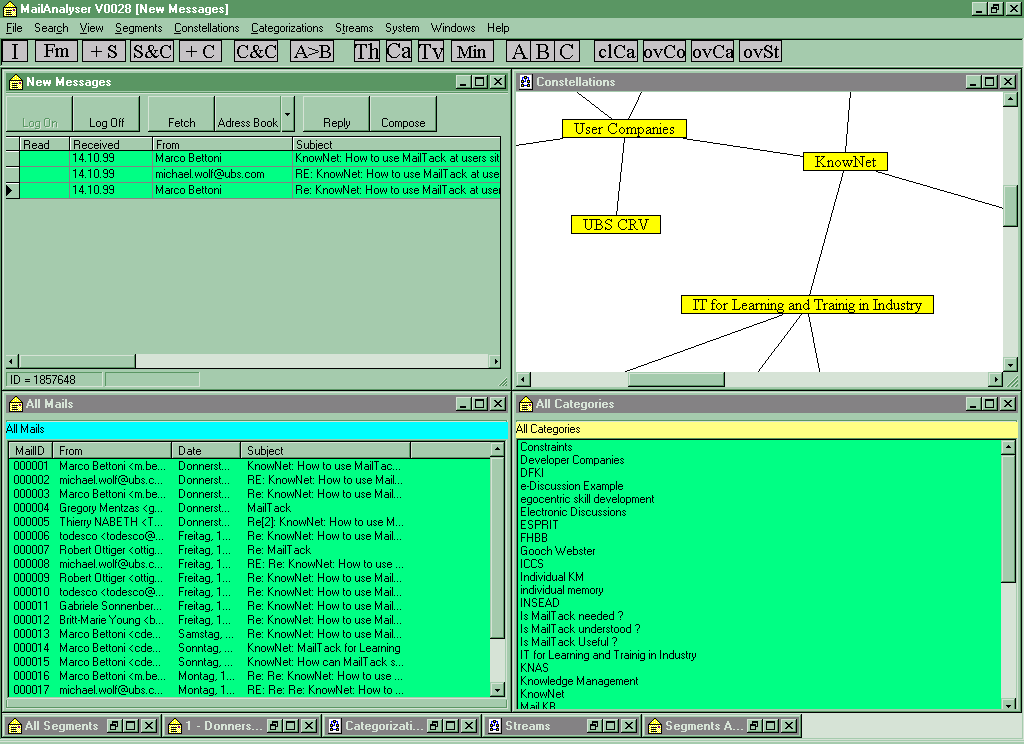Viewport: 1024px width, 744px height.
Task: Click the 'S&C' toolbar button
Action: pyautogui.click(x=152, y=51)
